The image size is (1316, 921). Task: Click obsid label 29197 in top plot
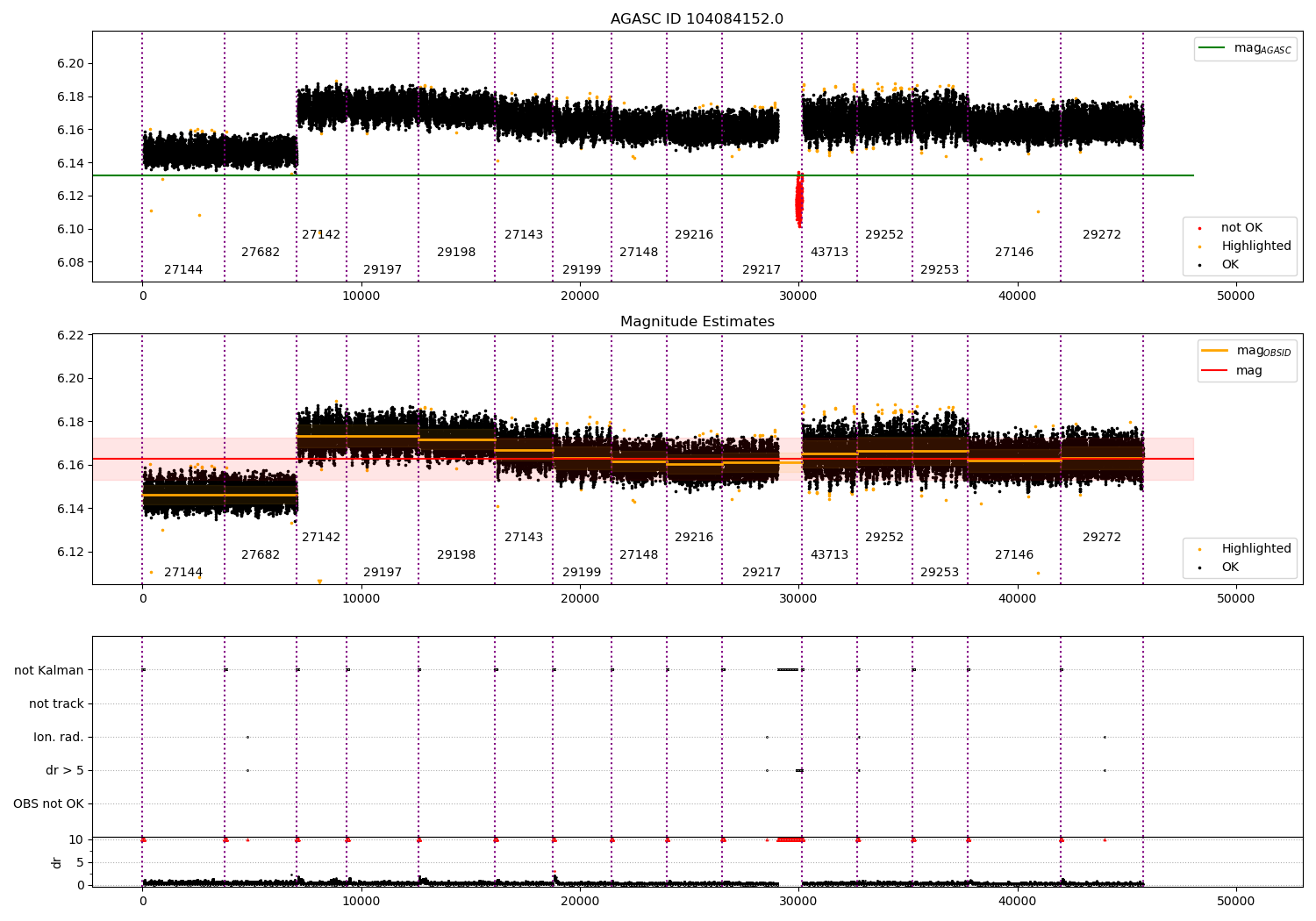[x=383, y=270]
